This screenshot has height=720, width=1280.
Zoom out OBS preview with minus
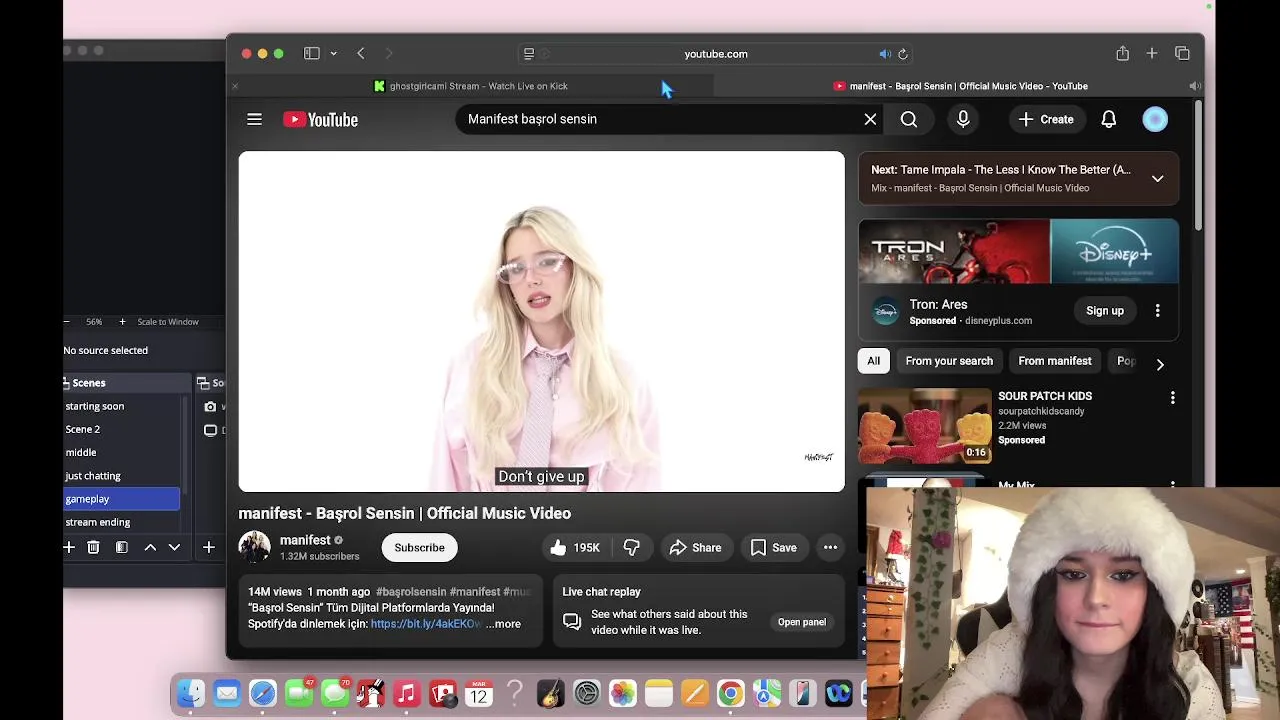(x=67, y=322)
